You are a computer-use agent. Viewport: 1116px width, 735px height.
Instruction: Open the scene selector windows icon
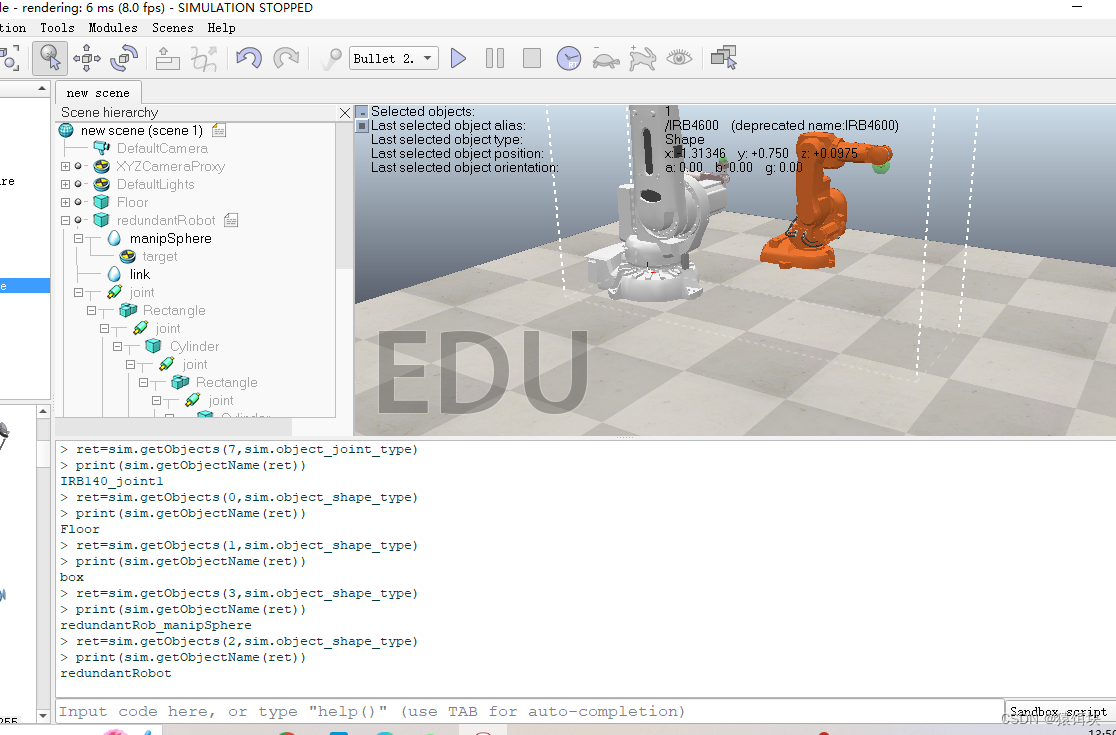click(724, 58)
